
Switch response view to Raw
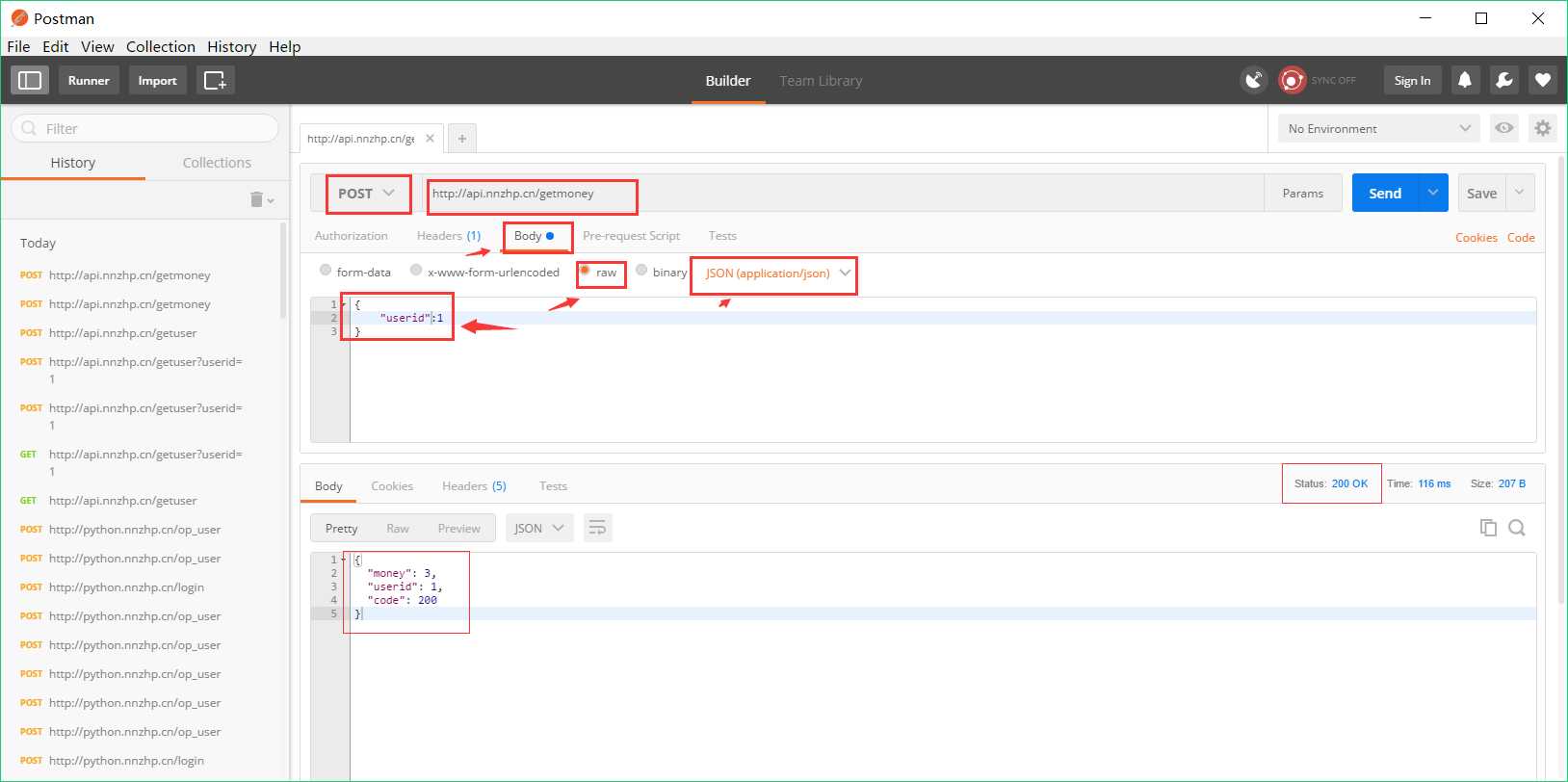(x=398, y=529)
